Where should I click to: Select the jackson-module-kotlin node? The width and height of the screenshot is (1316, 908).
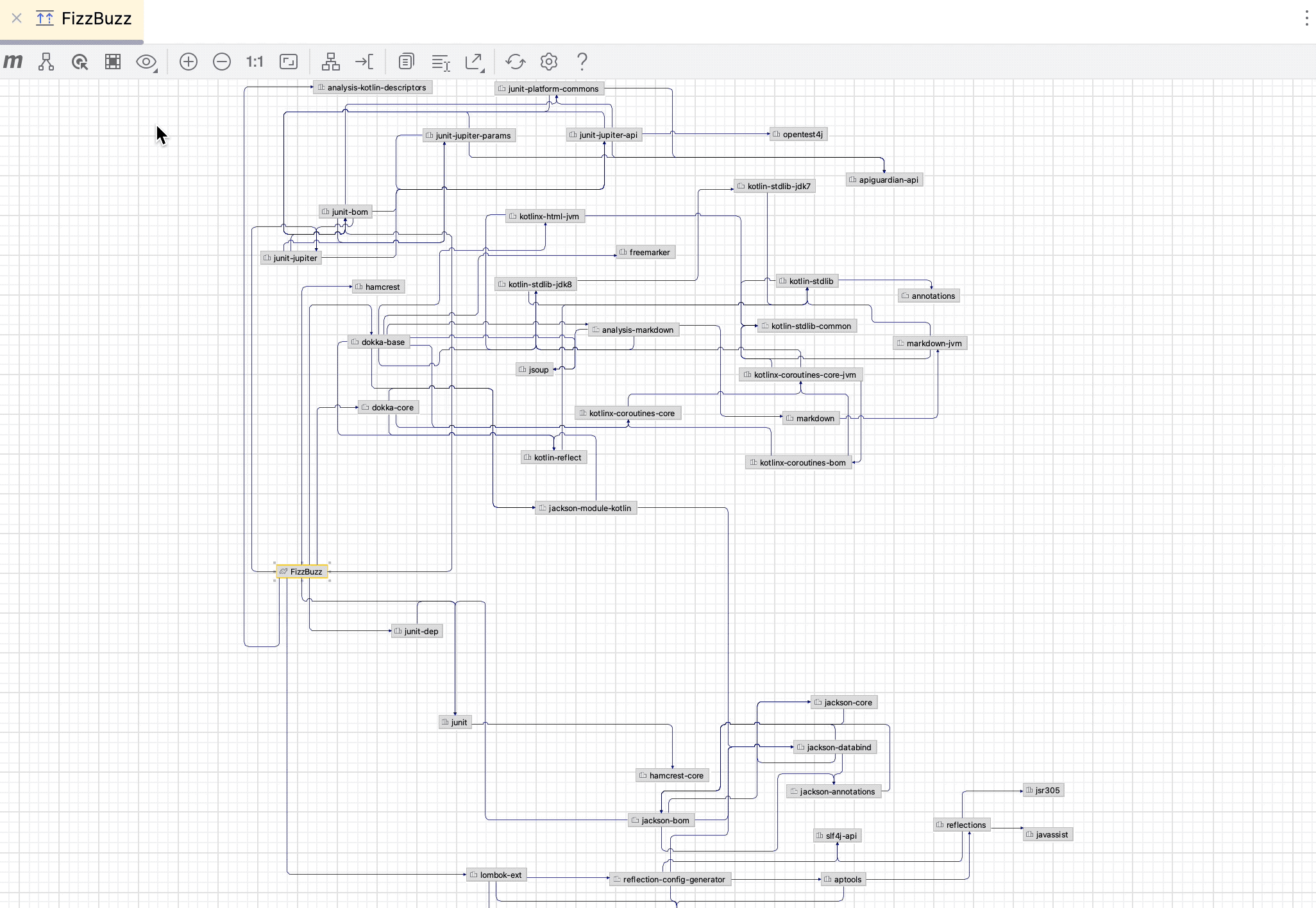pyautogui.click(x=586, y=508)
